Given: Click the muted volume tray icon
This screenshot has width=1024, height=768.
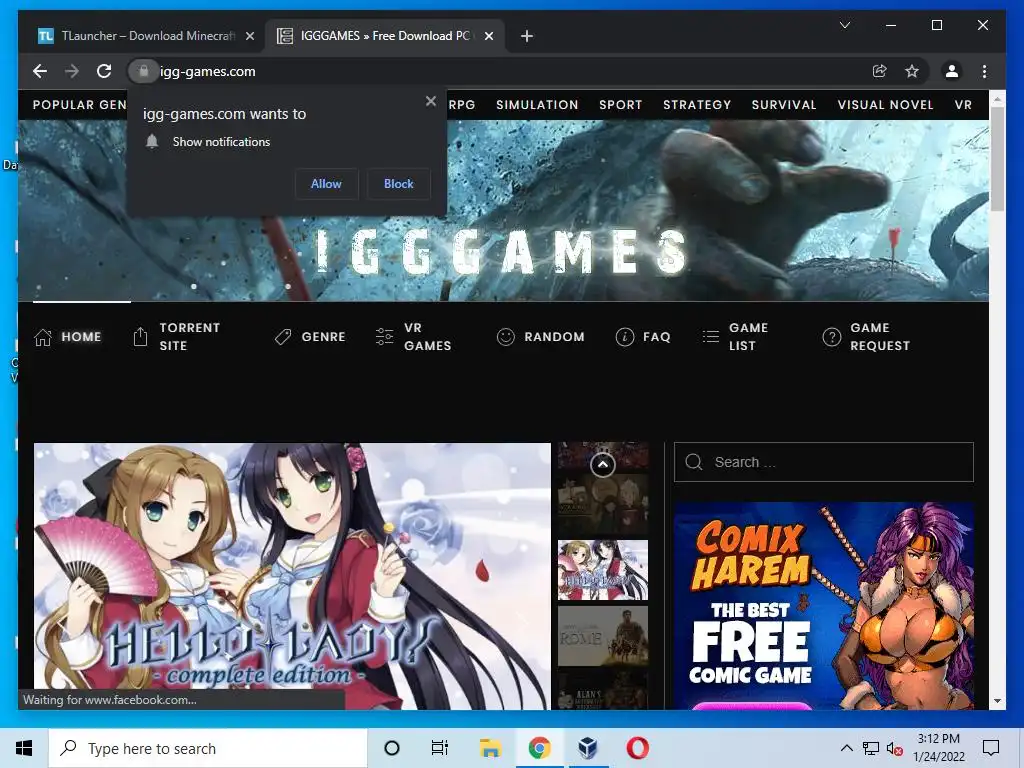Looking at the screenshot, I should [x=895, y=748].
